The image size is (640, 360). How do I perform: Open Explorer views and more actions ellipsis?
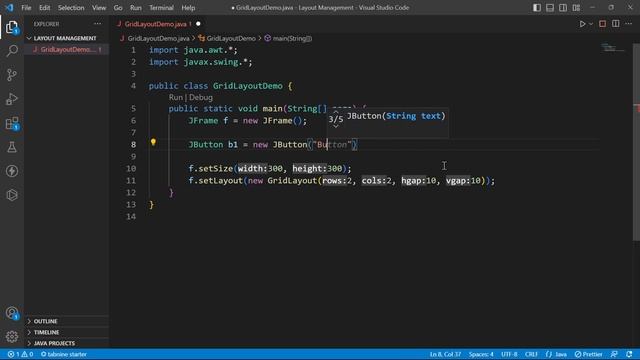click(98, 24)
